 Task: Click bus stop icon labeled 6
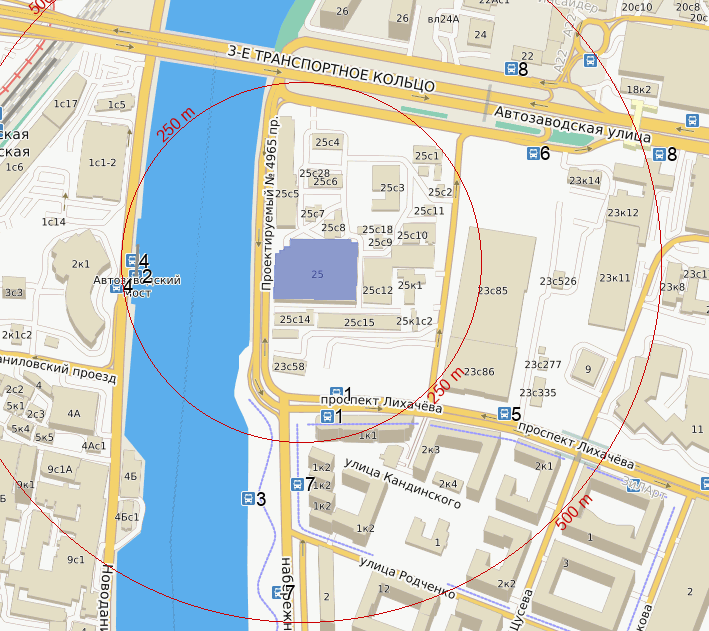534,154
